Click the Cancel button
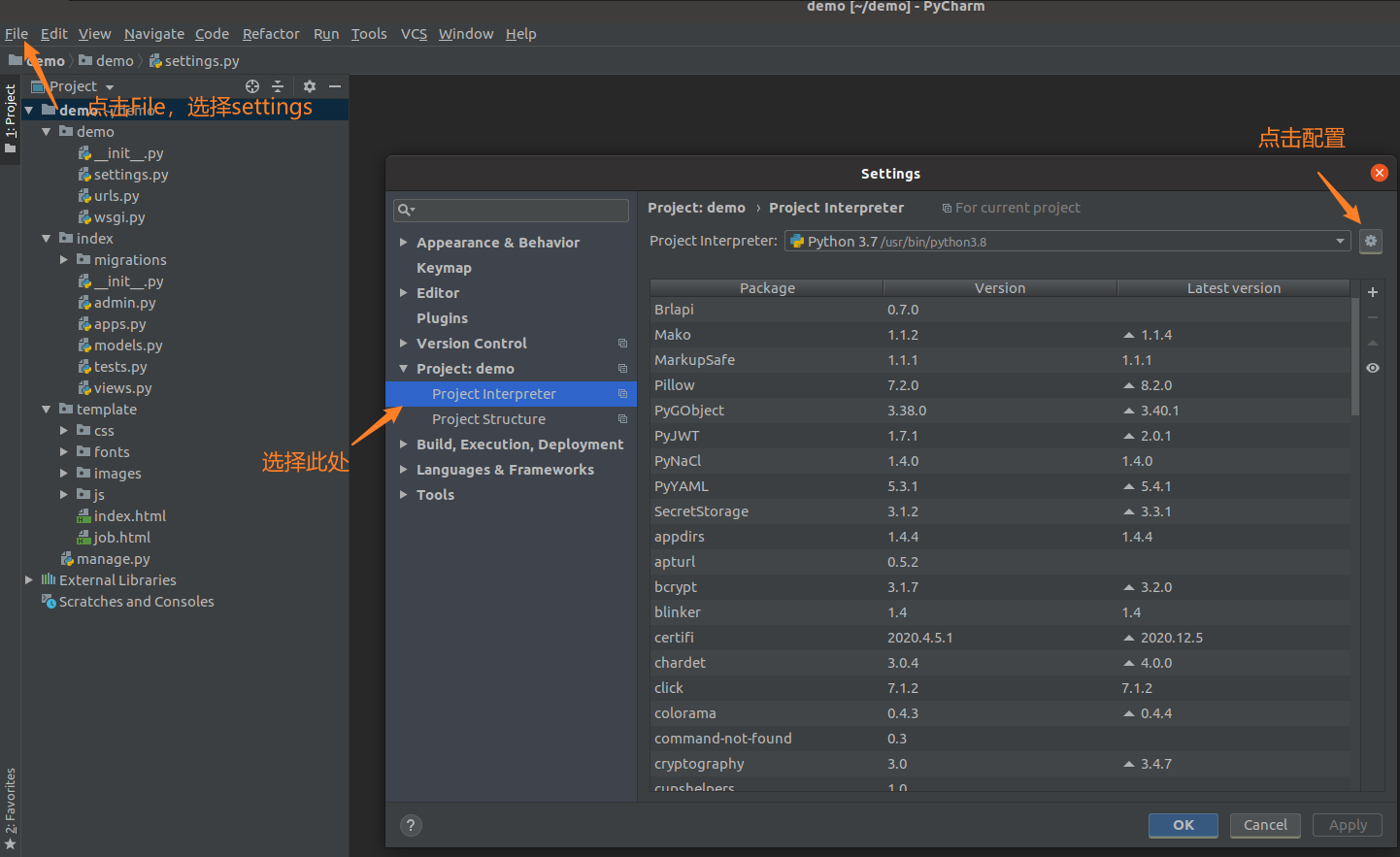The width and height of the screenshot is (1400, 857). coord(1265,825)
